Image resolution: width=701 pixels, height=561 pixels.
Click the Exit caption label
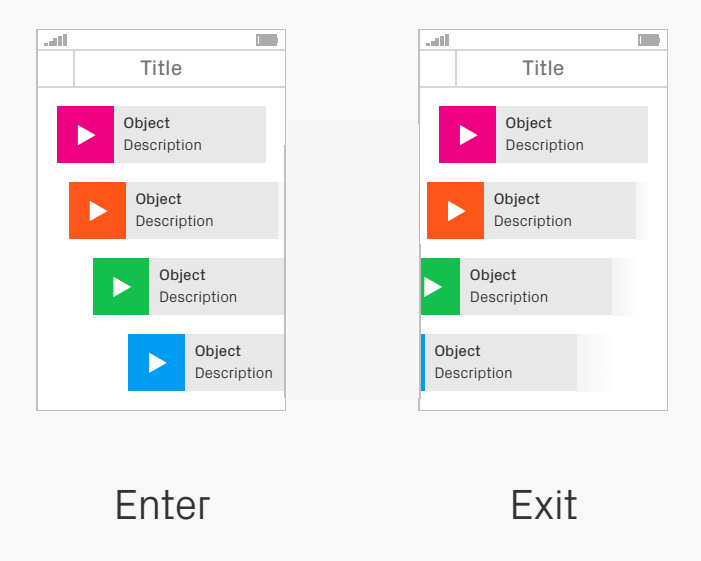tap(544, 505)
